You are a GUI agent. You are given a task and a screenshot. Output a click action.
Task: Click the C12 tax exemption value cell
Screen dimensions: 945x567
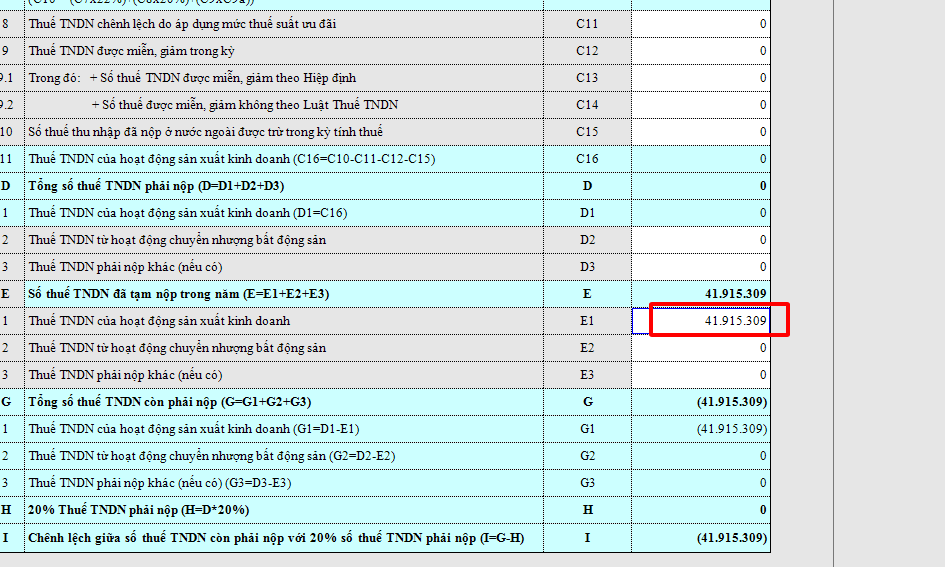point(702,51)
